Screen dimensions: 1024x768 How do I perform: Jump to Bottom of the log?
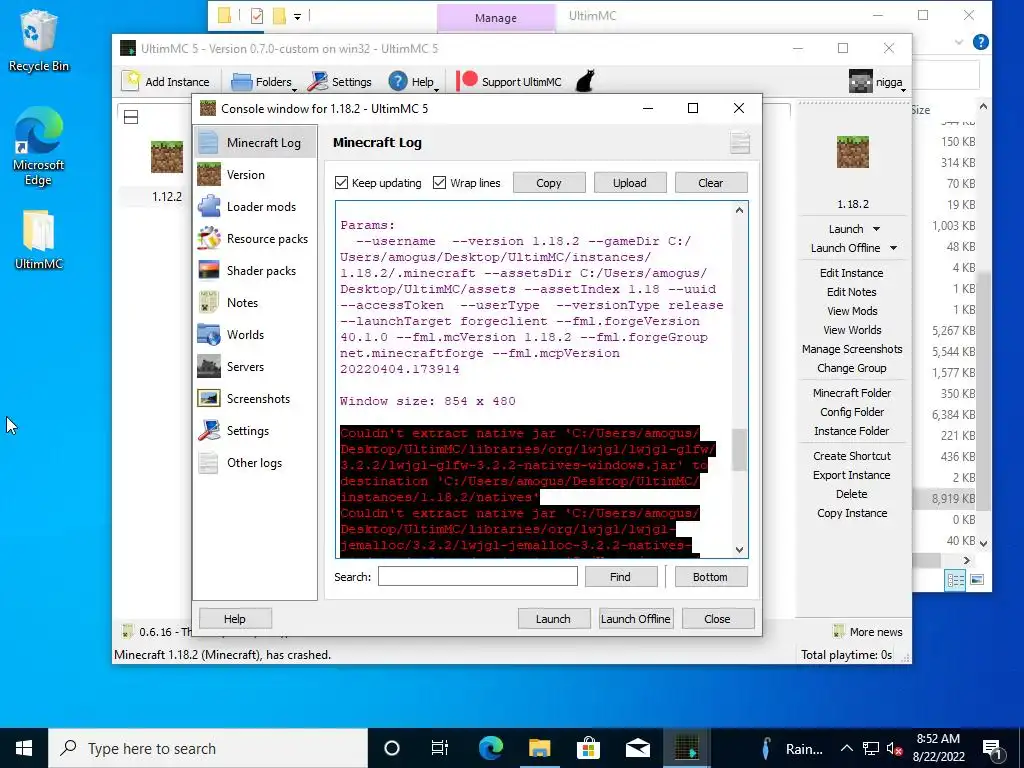(711, 577)
